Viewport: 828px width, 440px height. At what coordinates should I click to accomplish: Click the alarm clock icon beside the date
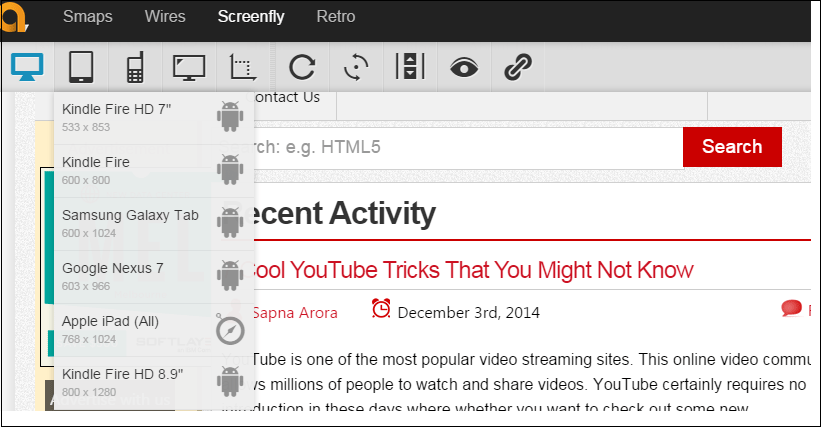pyautogui.click(x=381, y=308)
